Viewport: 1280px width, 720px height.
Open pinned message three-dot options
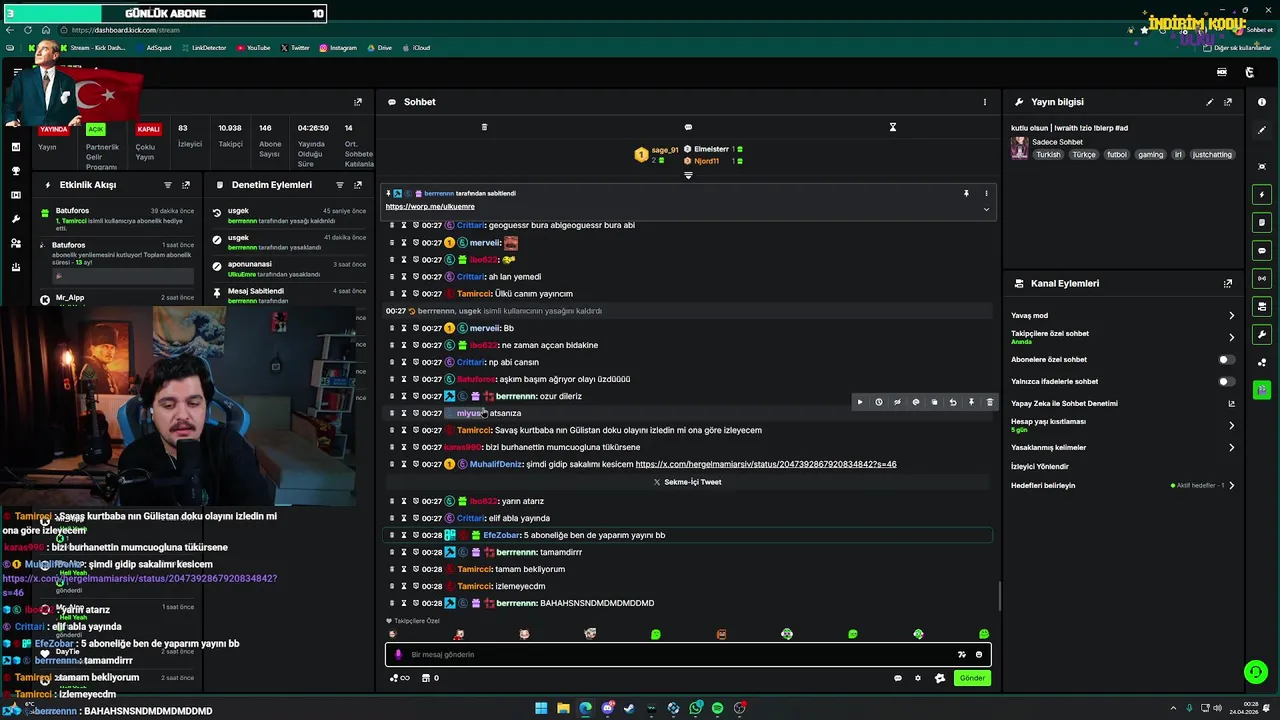(986, 193)
